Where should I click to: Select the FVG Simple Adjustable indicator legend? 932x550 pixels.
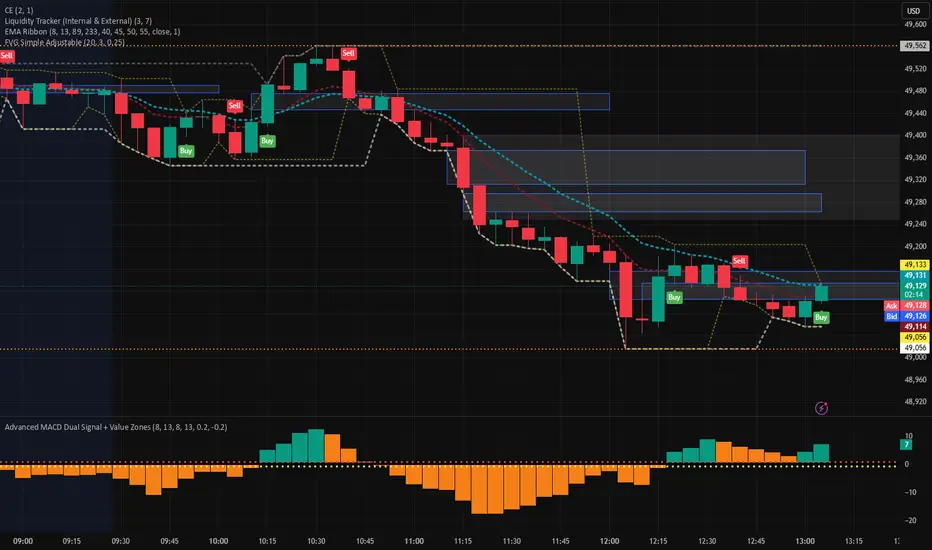[64, 42]
